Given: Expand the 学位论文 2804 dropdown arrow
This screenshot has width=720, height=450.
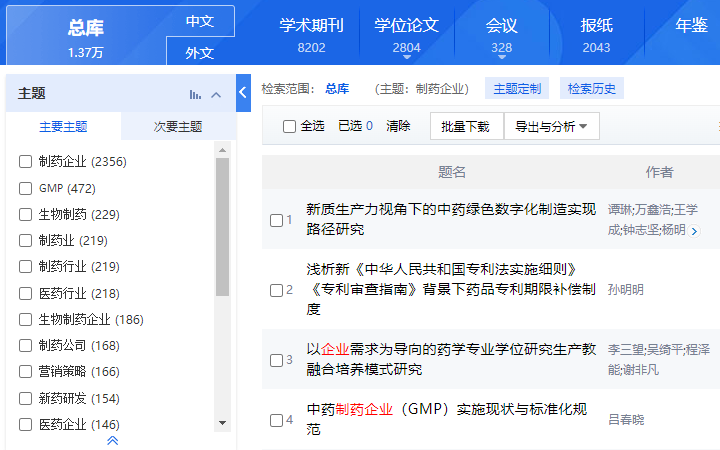Looking at the screenshot, I should coord(407,57).
